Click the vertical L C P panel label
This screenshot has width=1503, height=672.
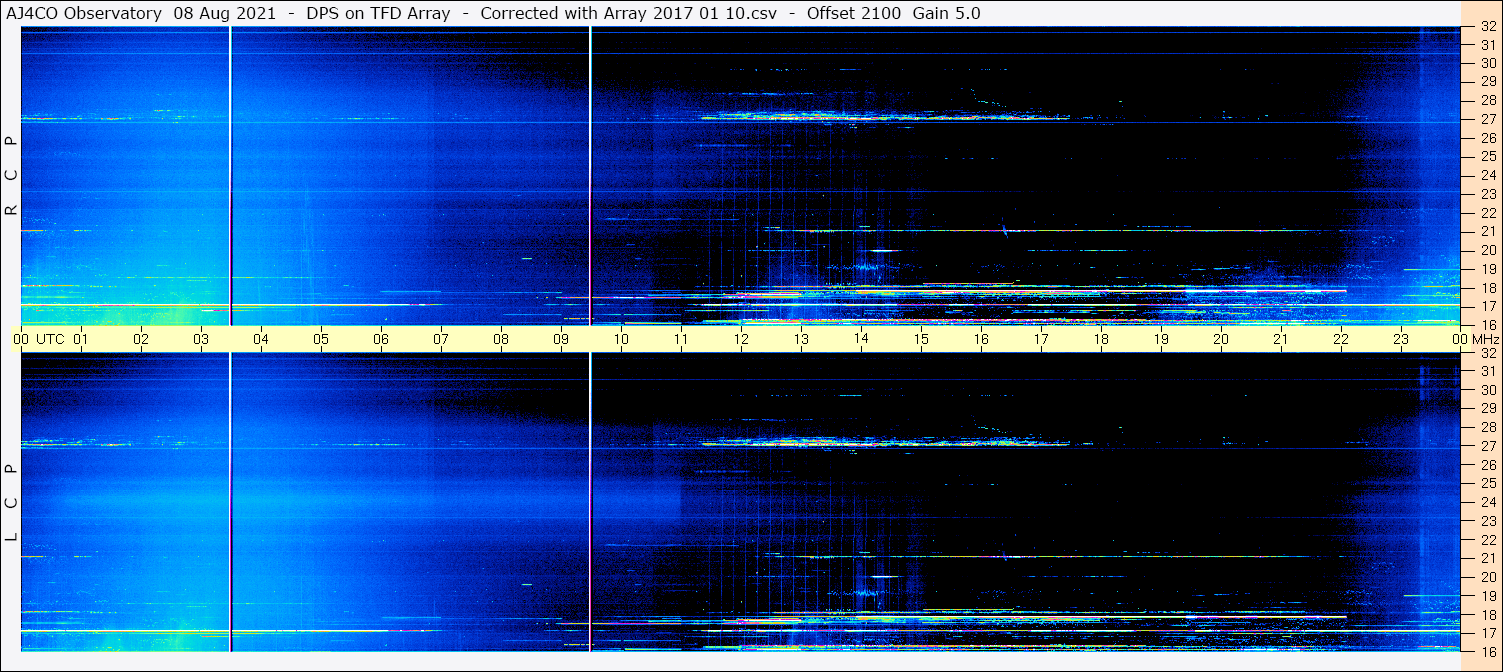point(11,502)
